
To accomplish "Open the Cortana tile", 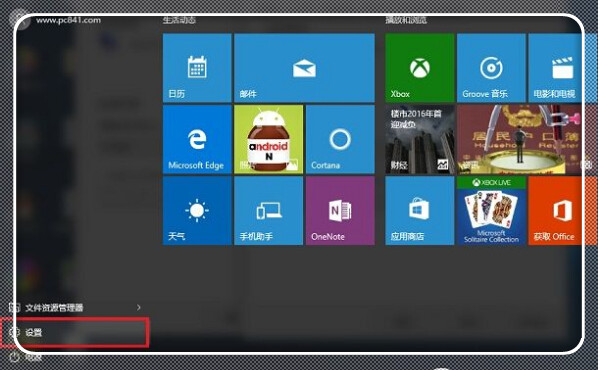I will (x=340, y=139).
